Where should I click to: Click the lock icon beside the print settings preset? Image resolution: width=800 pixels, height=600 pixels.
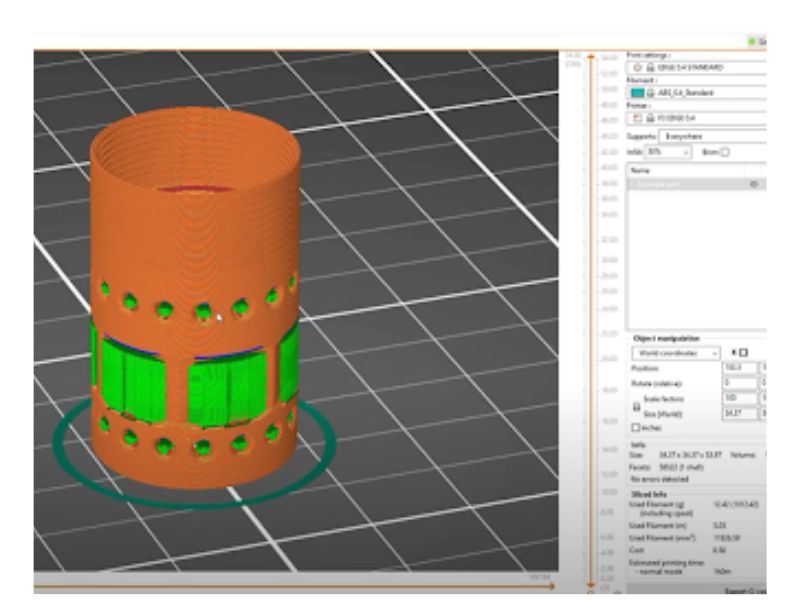tap(649, 68)
